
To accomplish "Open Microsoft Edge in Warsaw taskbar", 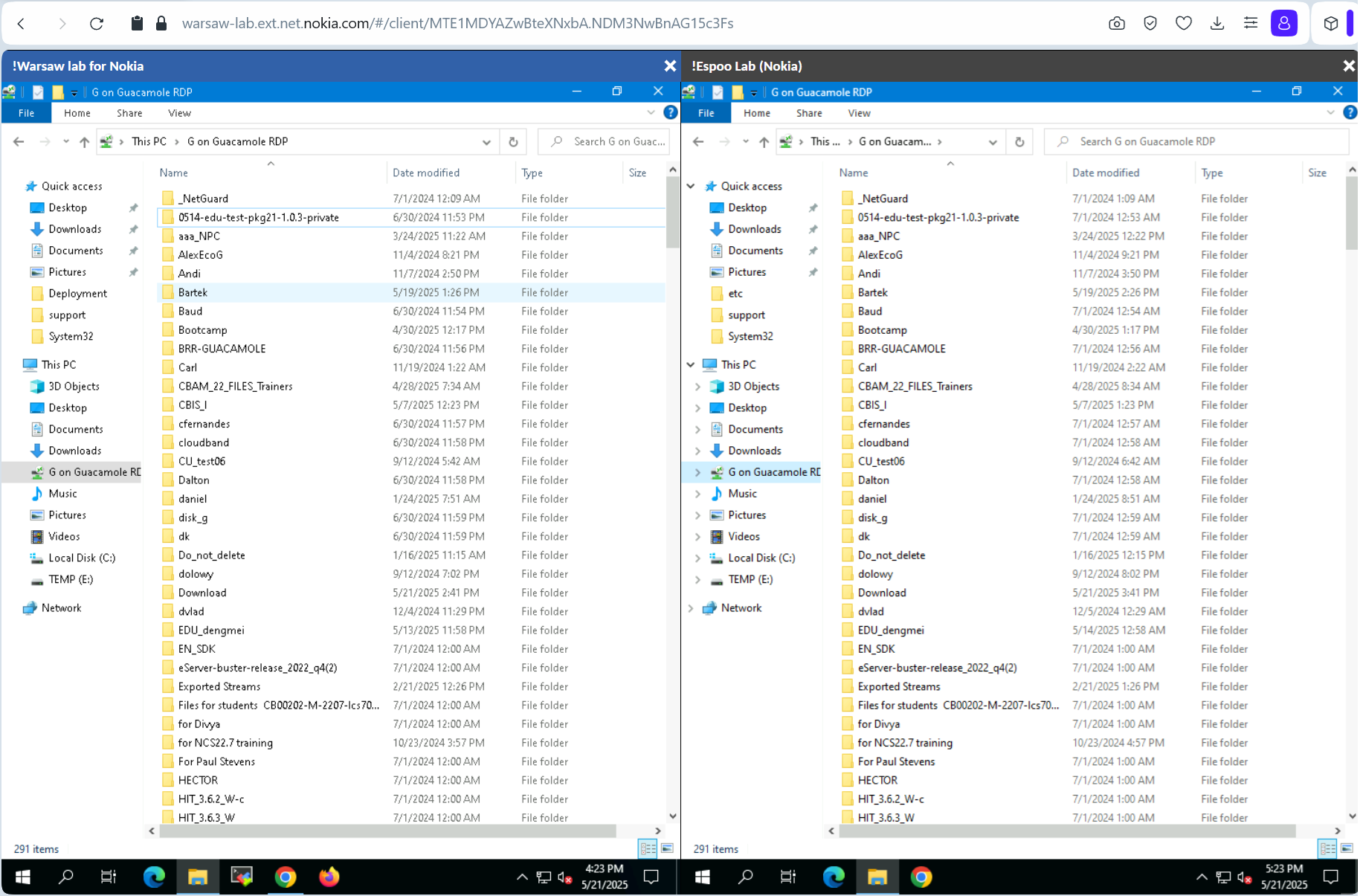I will pos(154,877).
